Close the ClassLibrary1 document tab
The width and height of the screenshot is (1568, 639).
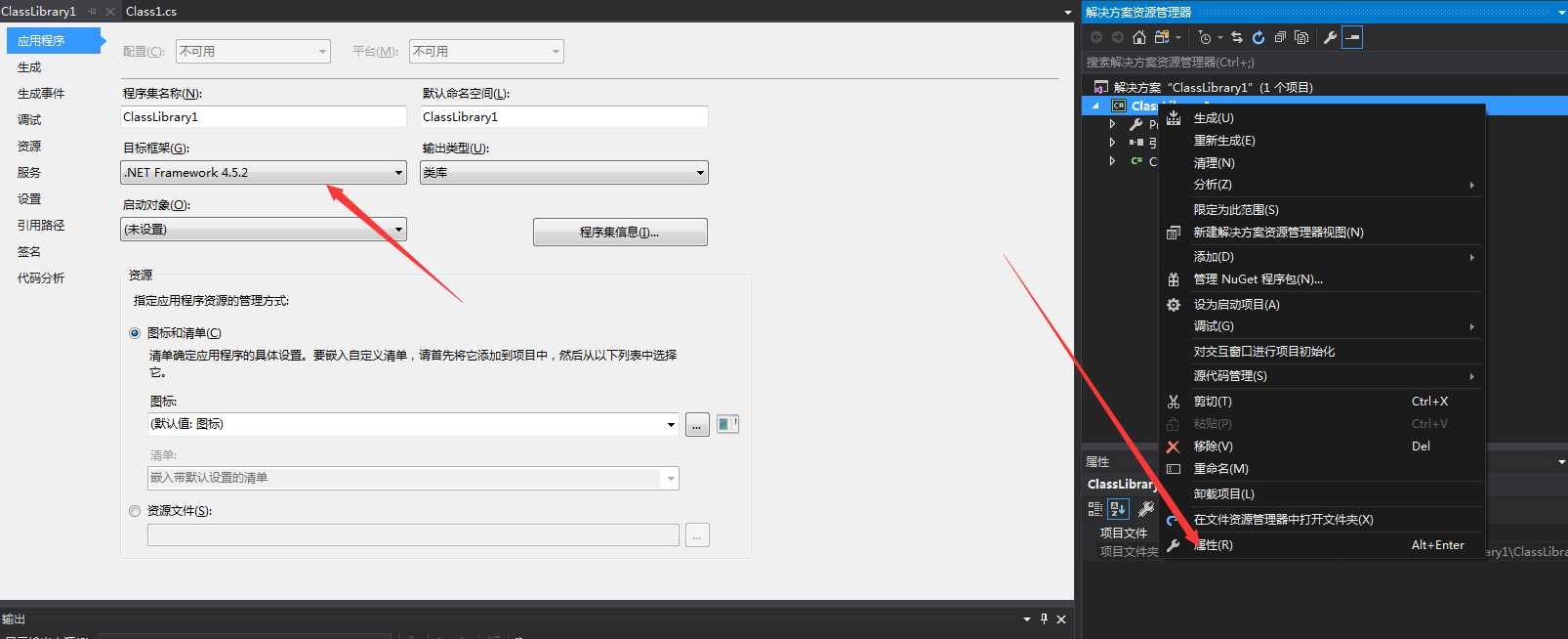click(x=110, y=12)
